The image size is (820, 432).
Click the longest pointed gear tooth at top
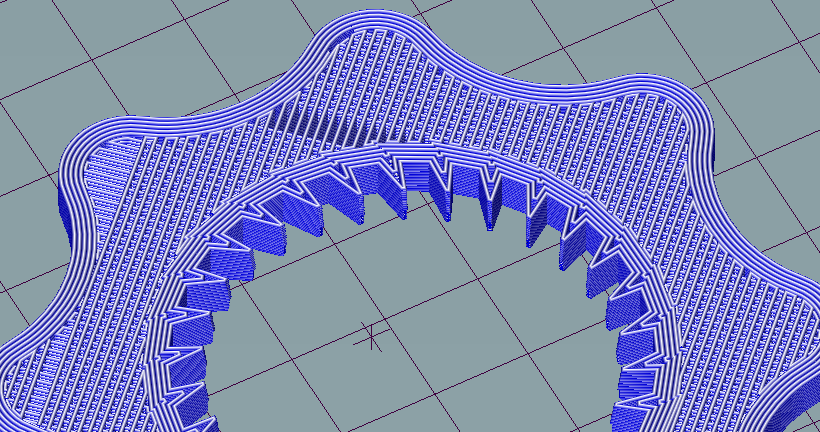pos(489,199)
